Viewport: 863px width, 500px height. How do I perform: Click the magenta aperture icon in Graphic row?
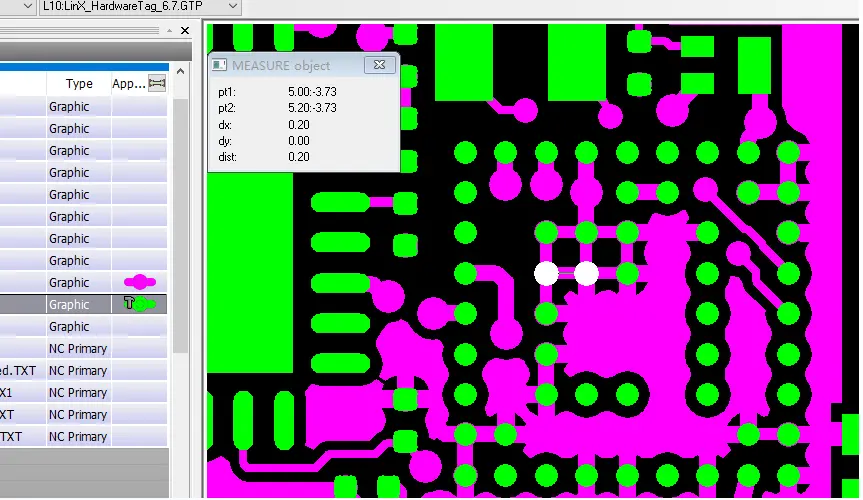point(140,282)
